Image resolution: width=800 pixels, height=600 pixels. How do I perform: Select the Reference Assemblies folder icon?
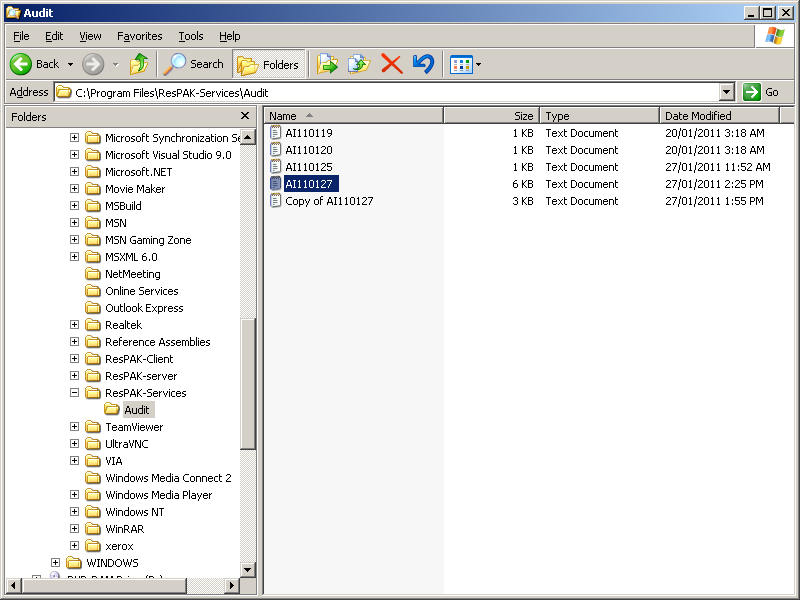93,342
